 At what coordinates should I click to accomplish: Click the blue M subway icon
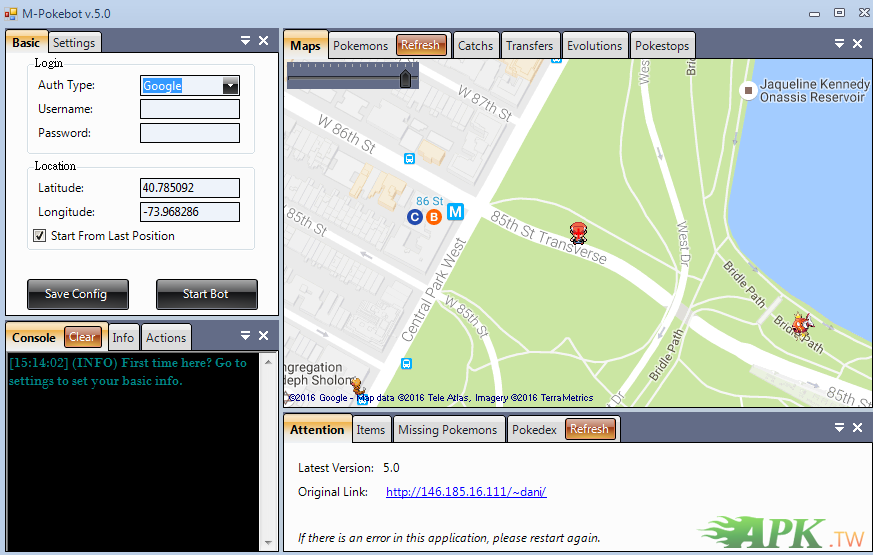456,212
